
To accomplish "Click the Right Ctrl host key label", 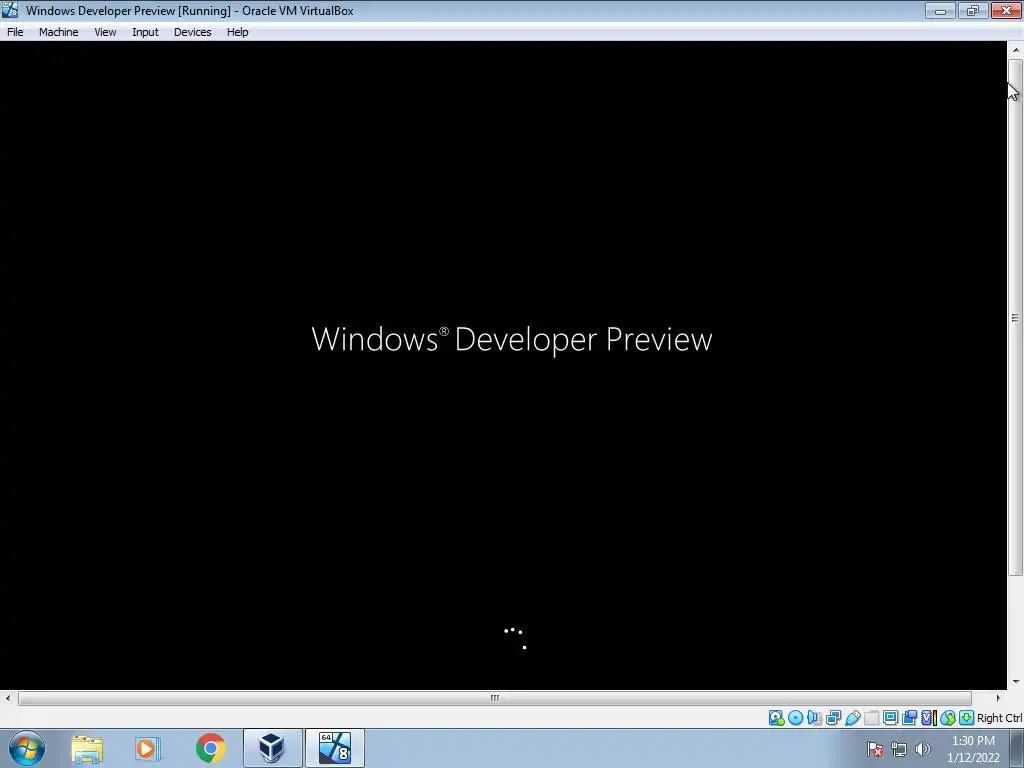I will 1000,718.
